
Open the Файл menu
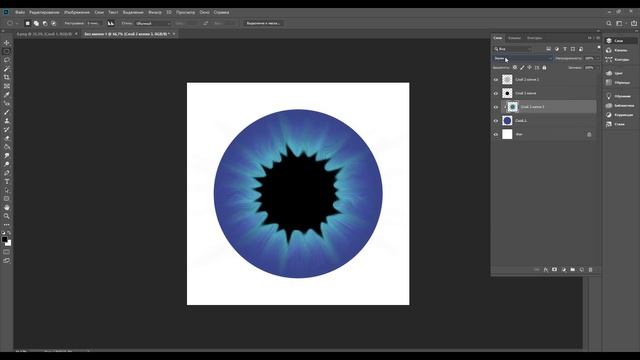pos(20,12)
